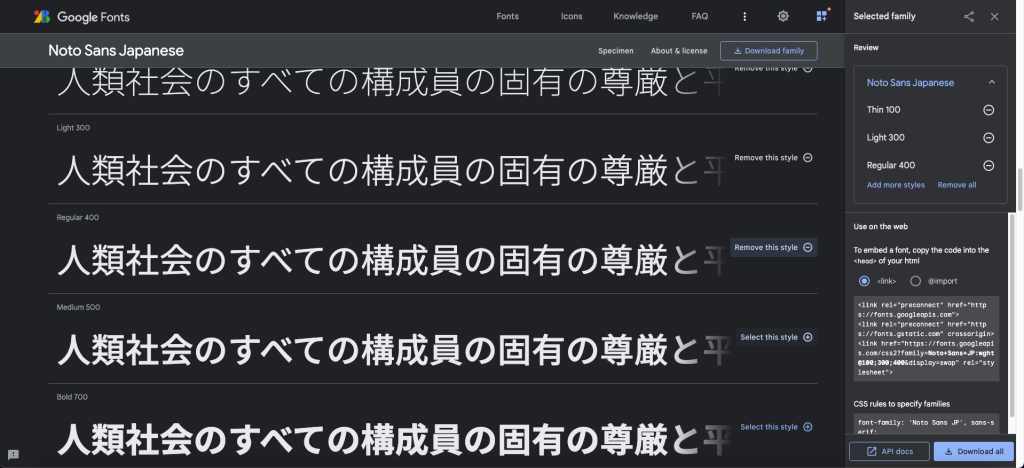1024x468 pixels.
Task: Click the feedback icon at bottom-left corner
Action: [13, 454]
